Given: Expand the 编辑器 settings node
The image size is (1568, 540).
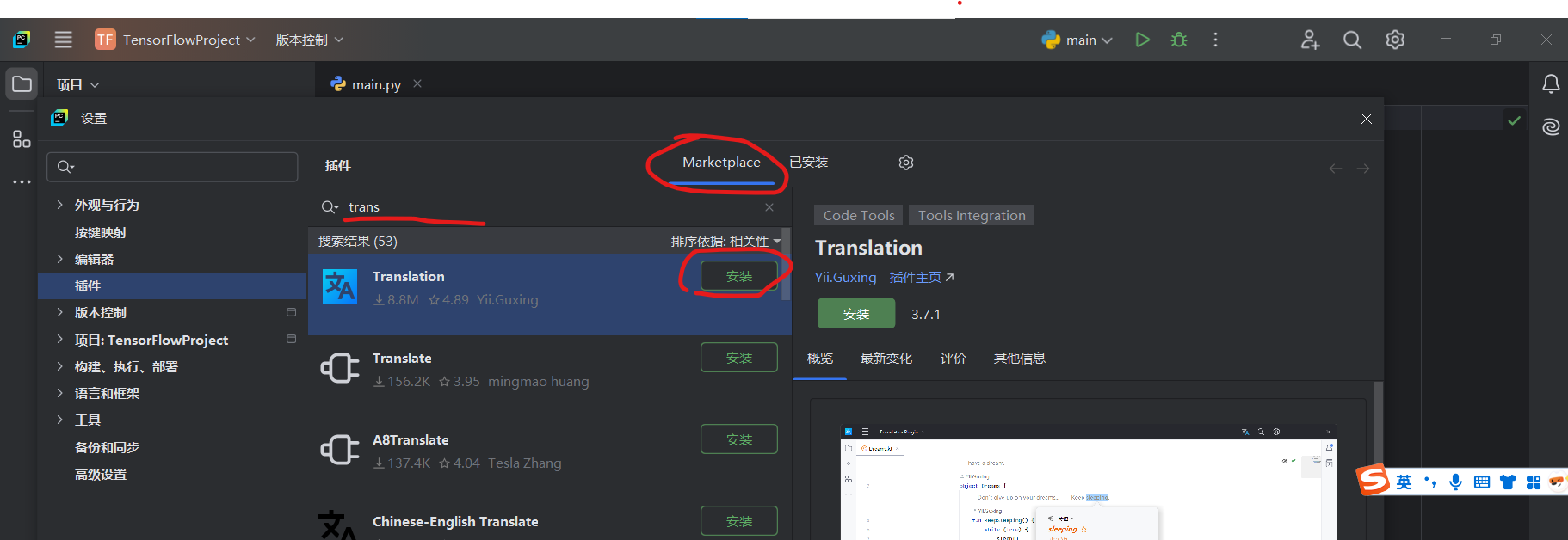Looking at the screenshot, I should point(59,259).
